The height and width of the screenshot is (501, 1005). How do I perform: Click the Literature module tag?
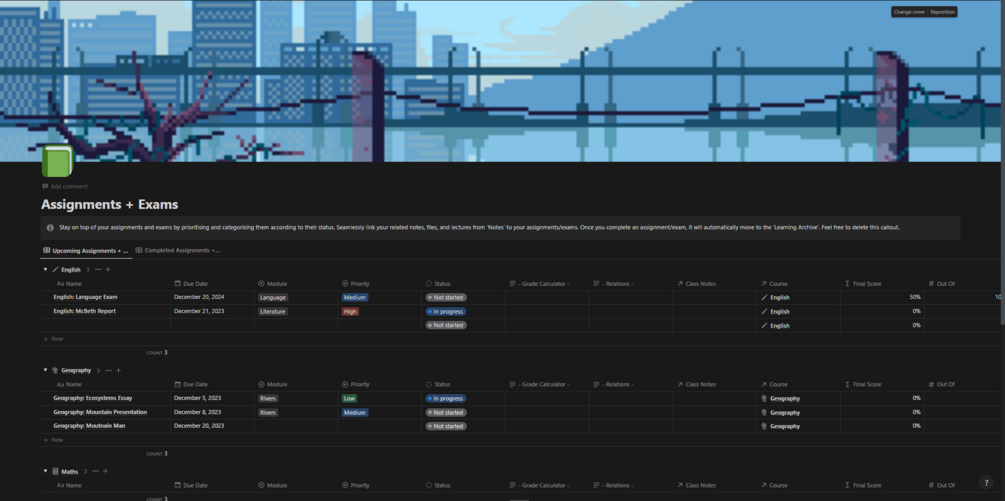pos(273,311)
